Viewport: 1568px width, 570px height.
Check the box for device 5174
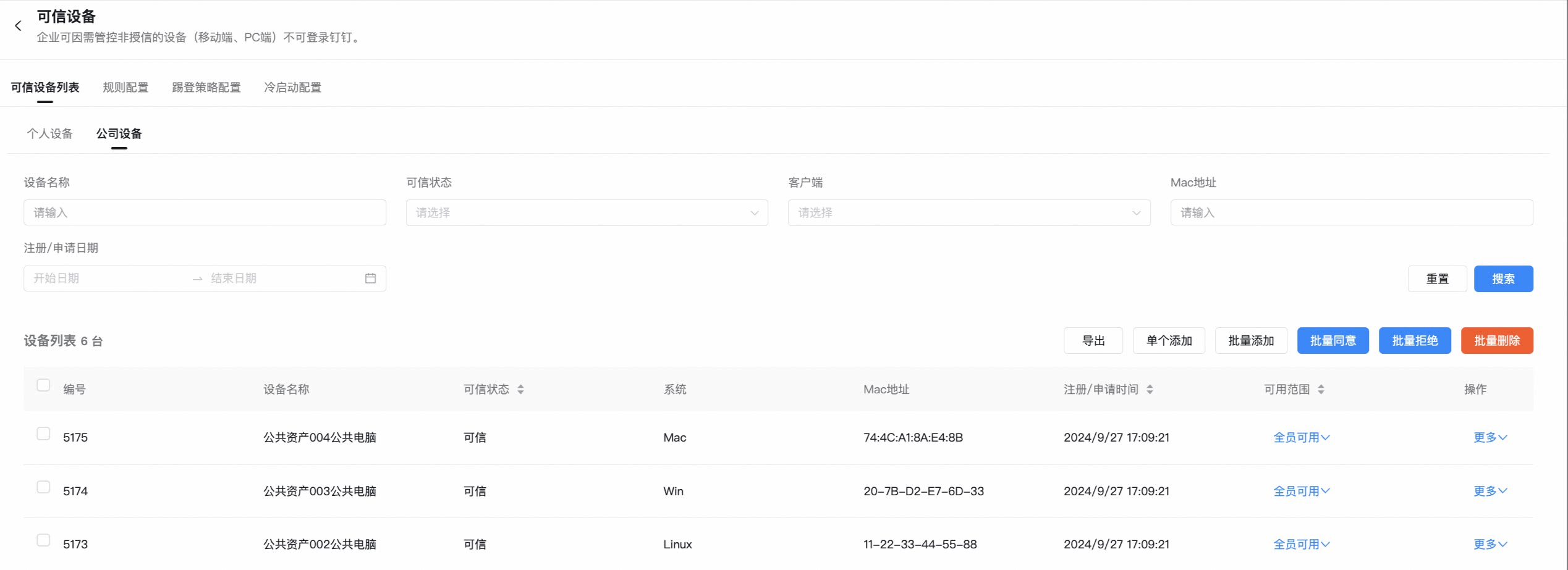[x=43, y=487]
